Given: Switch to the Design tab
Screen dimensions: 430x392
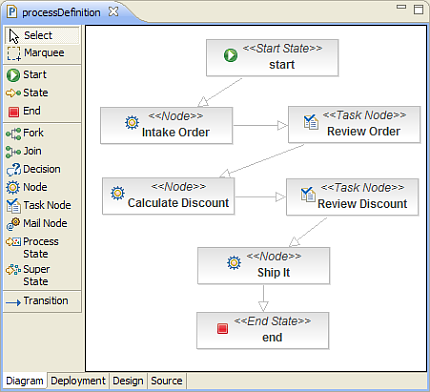Looking at the screenshot, I should click(128, 381).
